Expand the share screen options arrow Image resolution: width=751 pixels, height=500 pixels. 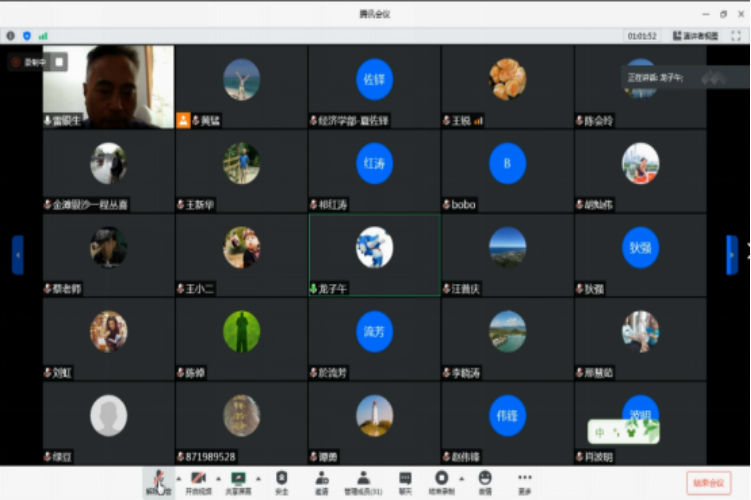pyautogui.click(x=259, y=478)
